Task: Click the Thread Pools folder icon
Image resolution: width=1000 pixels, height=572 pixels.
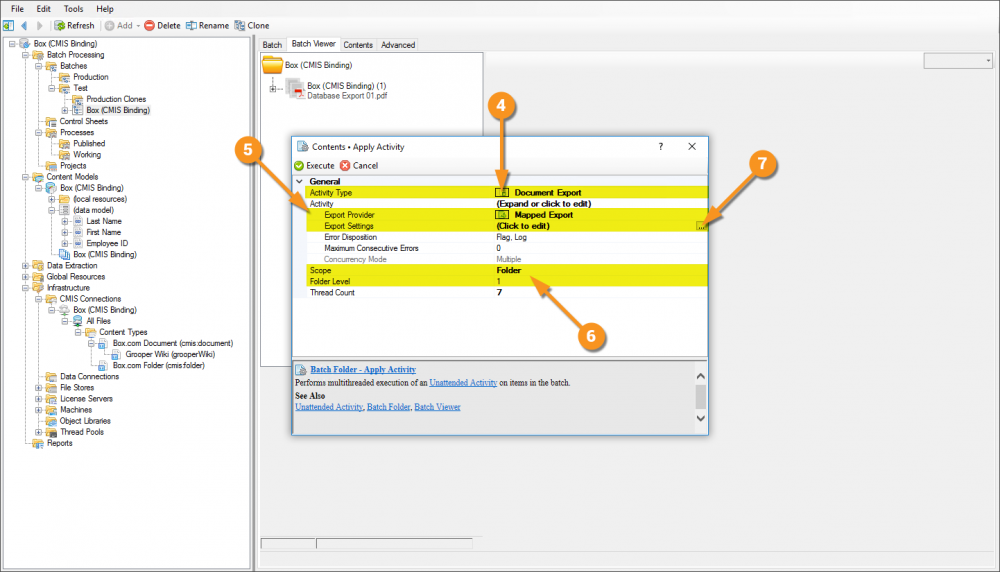Action: tap(51, 432)
